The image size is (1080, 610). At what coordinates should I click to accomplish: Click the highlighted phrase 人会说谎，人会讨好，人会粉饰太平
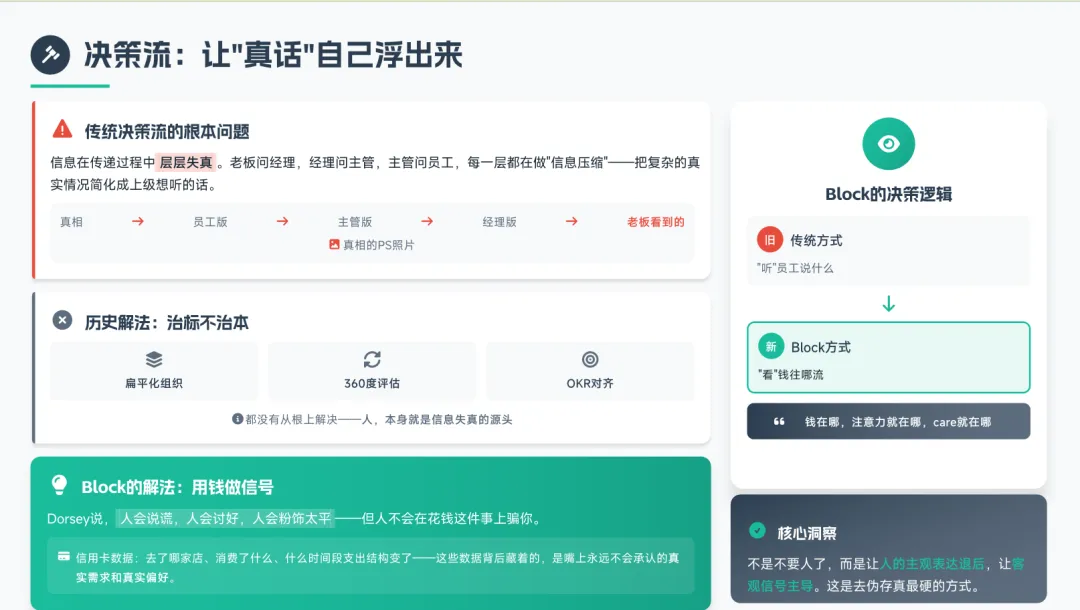tap(225, 518)
